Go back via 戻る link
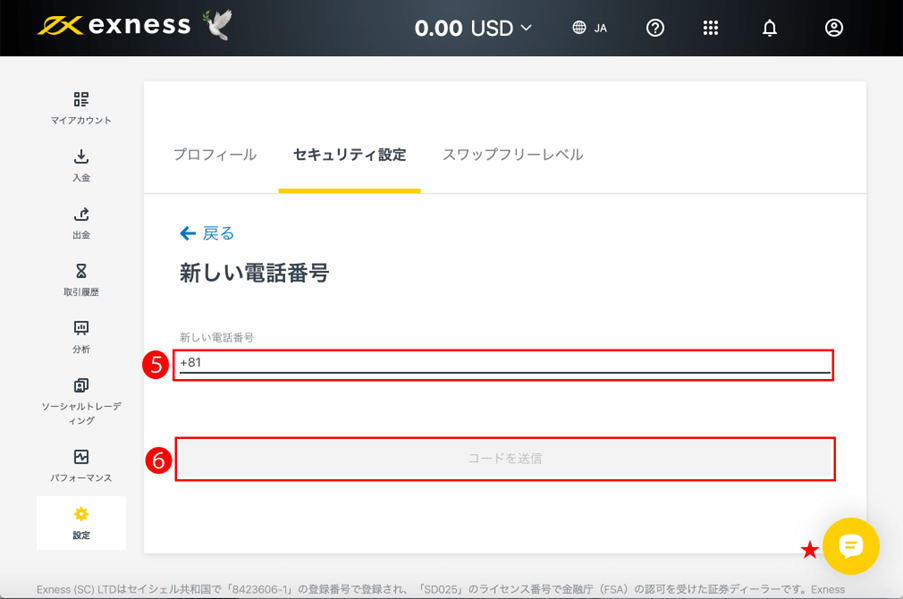This screenshot has height=599, width=903. pyautogui.click(x=207, y=233)
